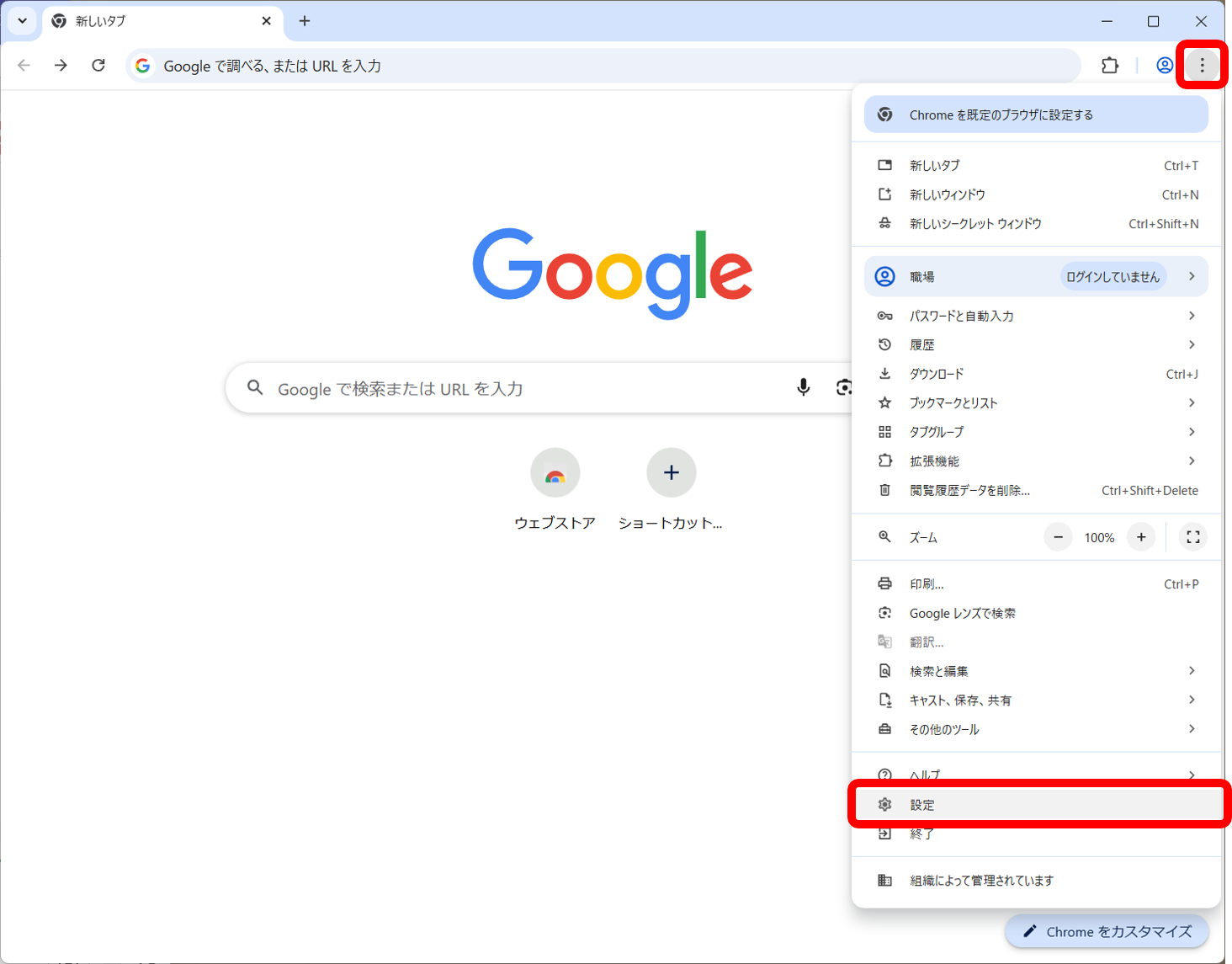The height and width of the screenshot is (964, 1232).
Task: Expand 拡張機能 submenu chevron
Action: pyautogui.click(x=1192, y=461)
